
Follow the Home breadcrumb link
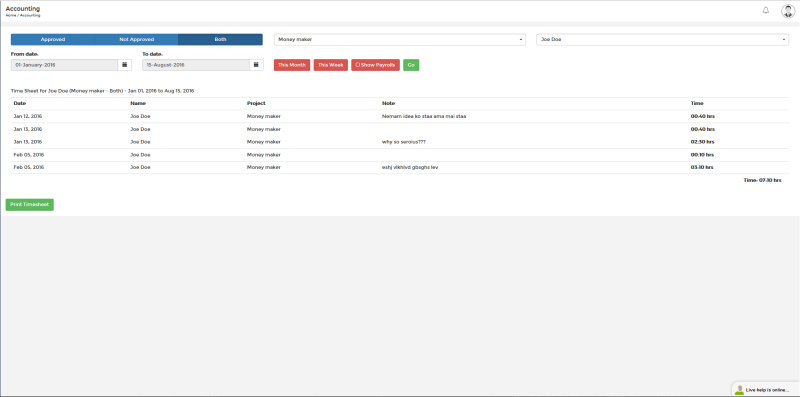coord(11,15)
